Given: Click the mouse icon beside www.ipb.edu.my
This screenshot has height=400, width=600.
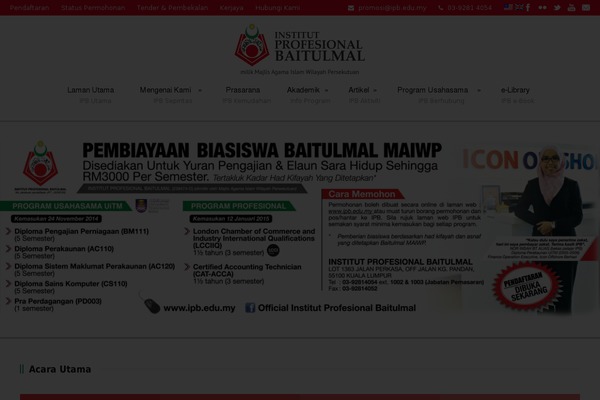Looking at the screenshot, I should 151,305.
